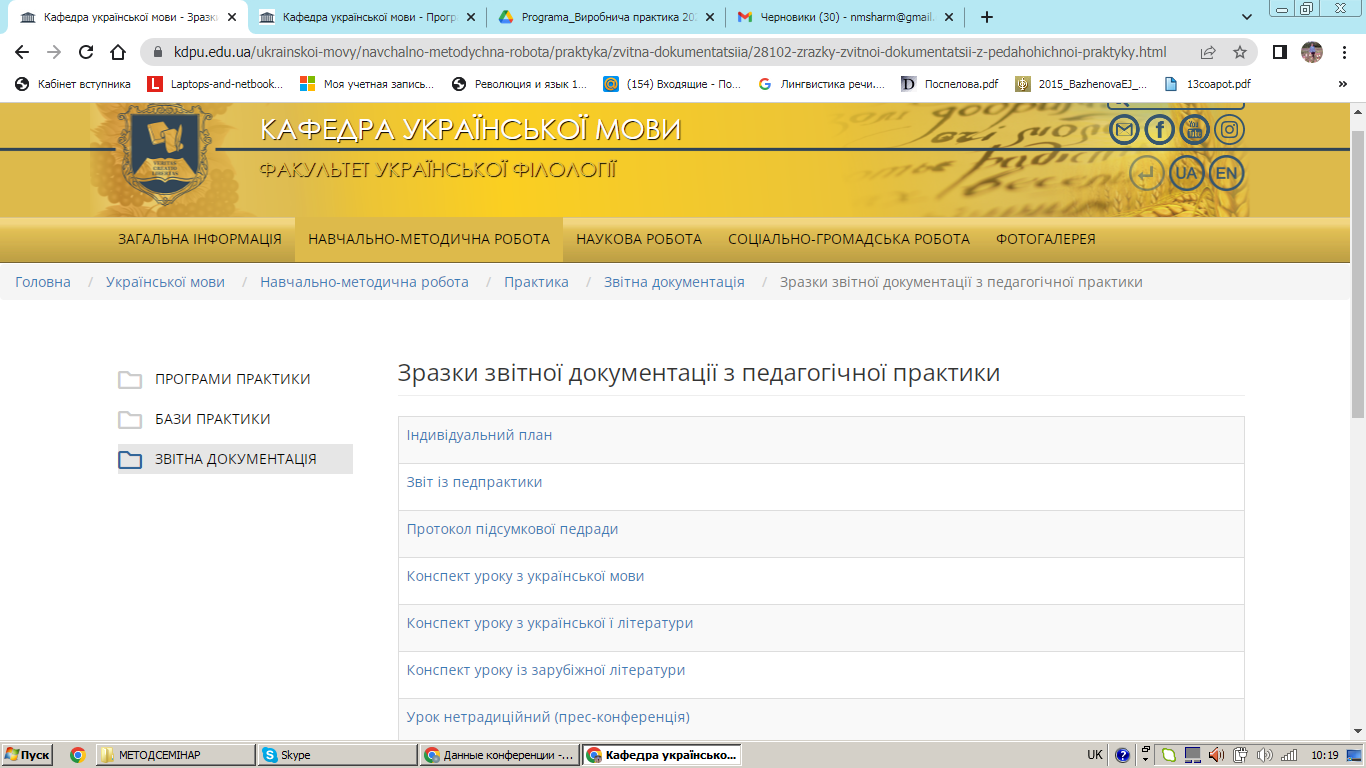Click the help question-mark tray icon

click(1123, 755)
